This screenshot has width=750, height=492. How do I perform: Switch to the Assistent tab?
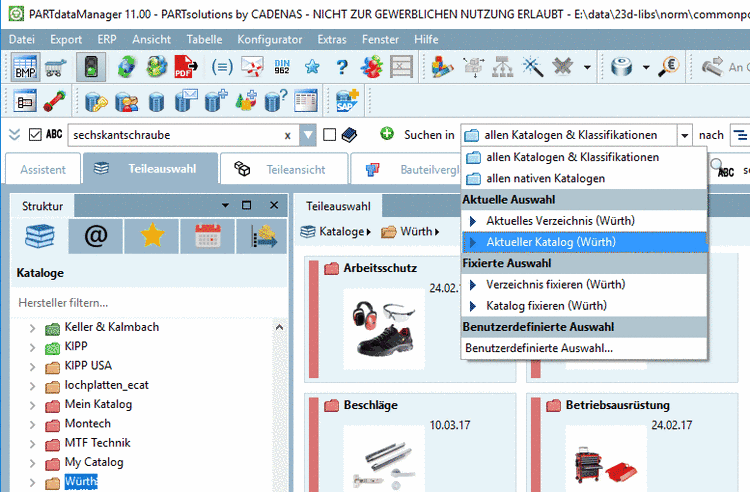[x=43, y=169]
